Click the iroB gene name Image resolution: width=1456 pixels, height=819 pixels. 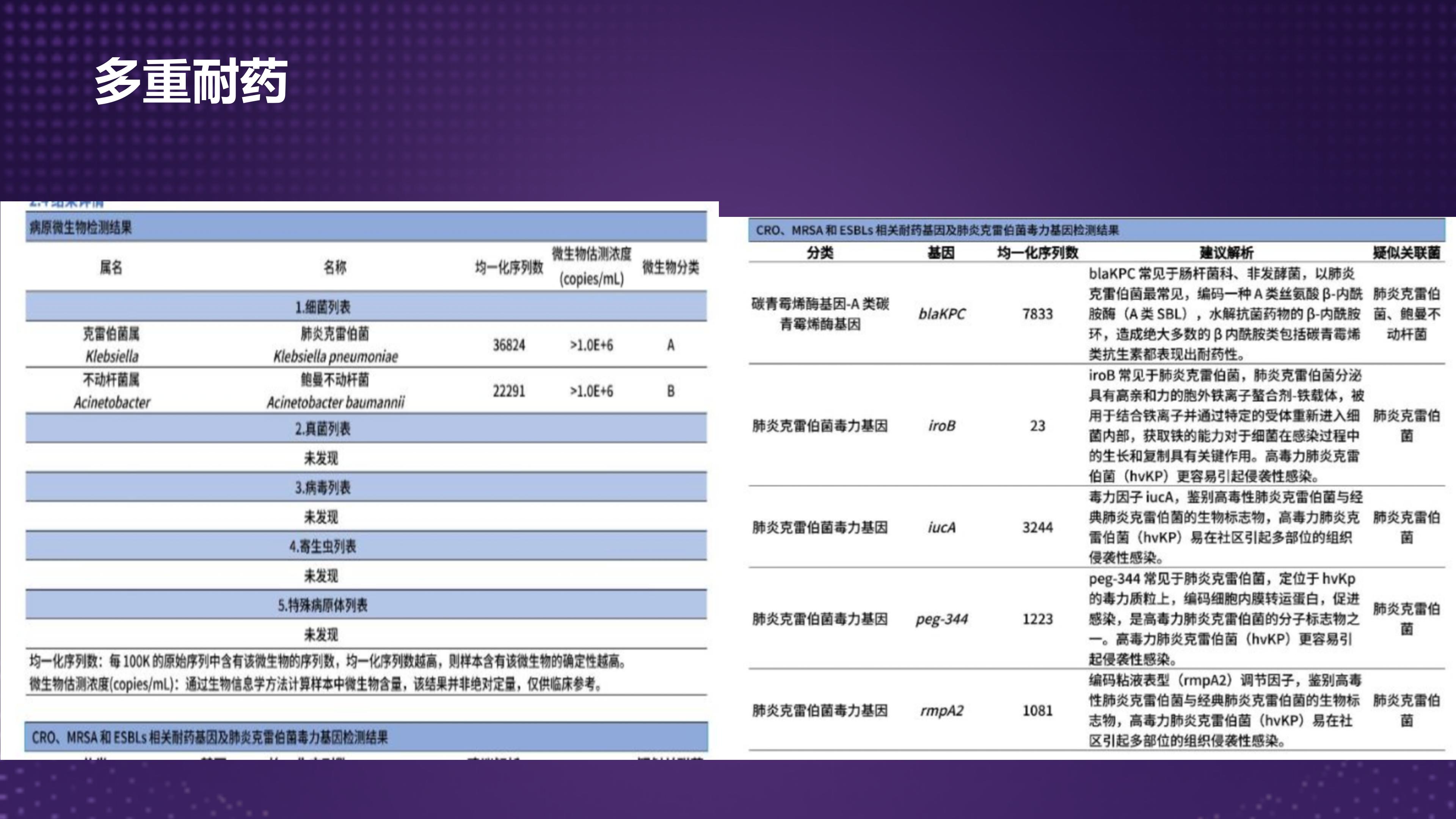pos(941,425)
